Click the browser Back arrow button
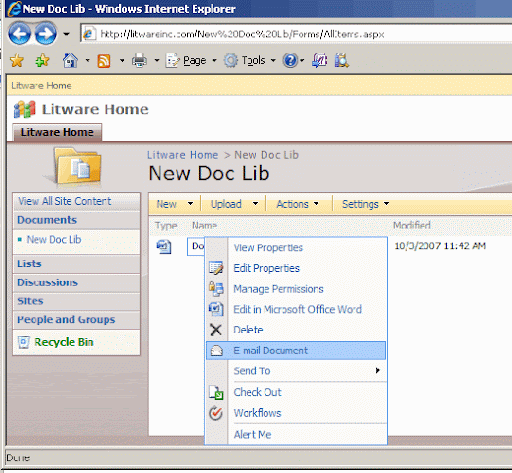This screenshot has height=473, width=512. tap(20, 33)
